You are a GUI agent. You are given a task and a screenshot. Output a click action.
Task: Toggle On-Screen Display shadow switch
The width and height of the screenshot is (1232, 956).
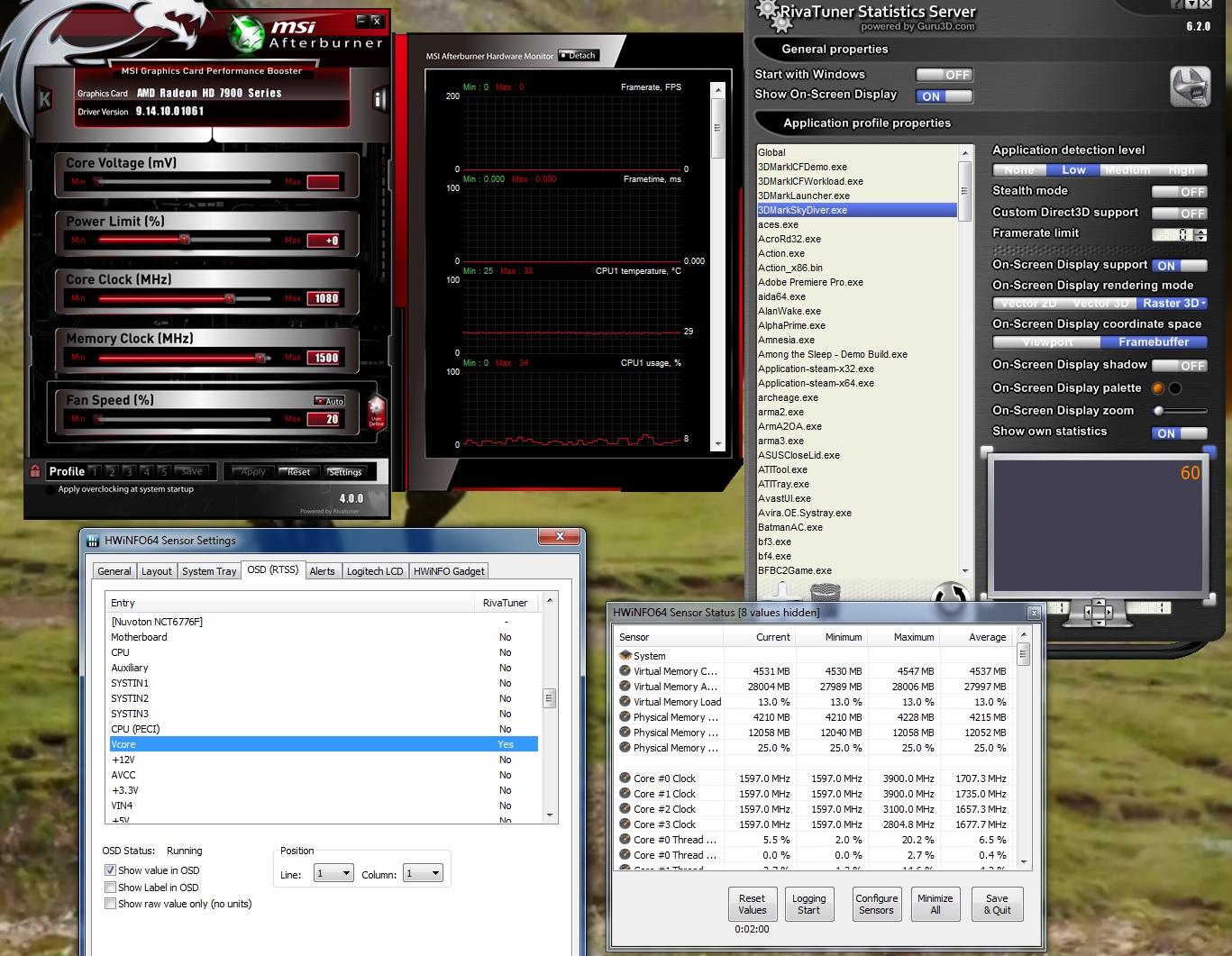(1179, 366)
